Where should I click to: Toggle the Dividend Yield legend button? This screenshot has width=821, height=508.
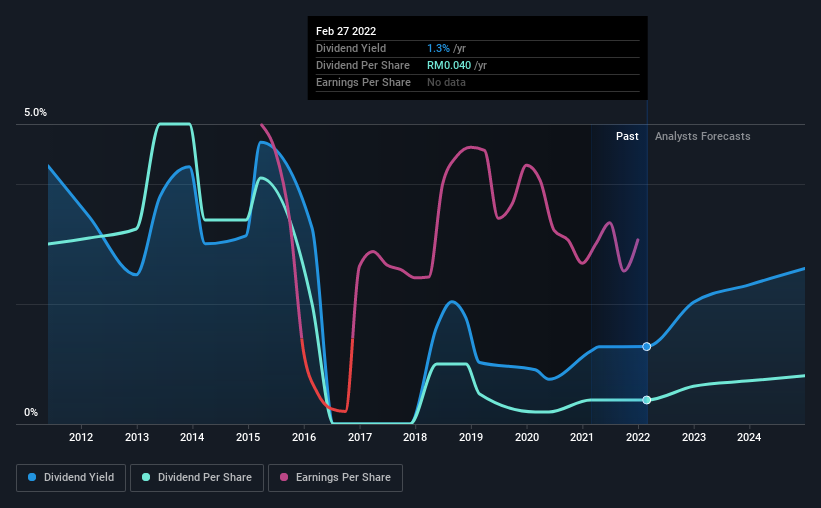click(71, 478)
